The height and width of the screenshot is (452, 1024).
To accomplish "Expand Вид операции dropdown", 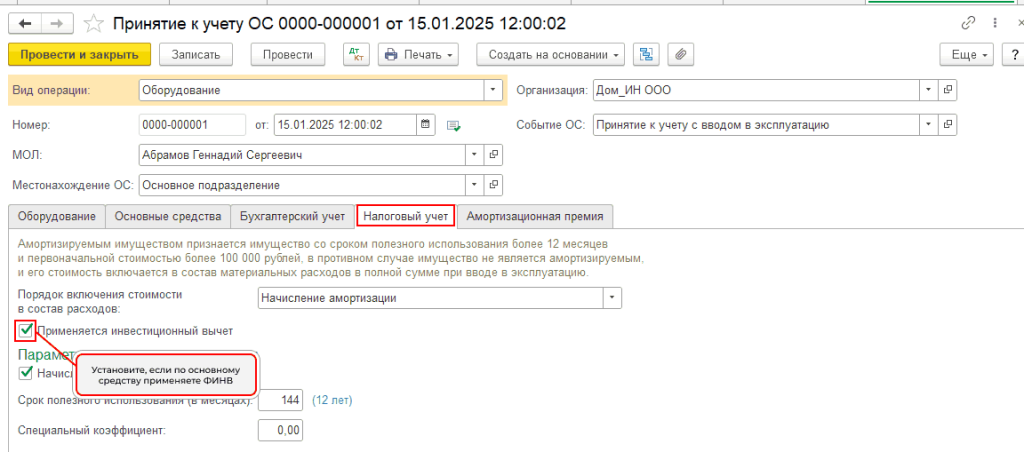I will point(492,90).
